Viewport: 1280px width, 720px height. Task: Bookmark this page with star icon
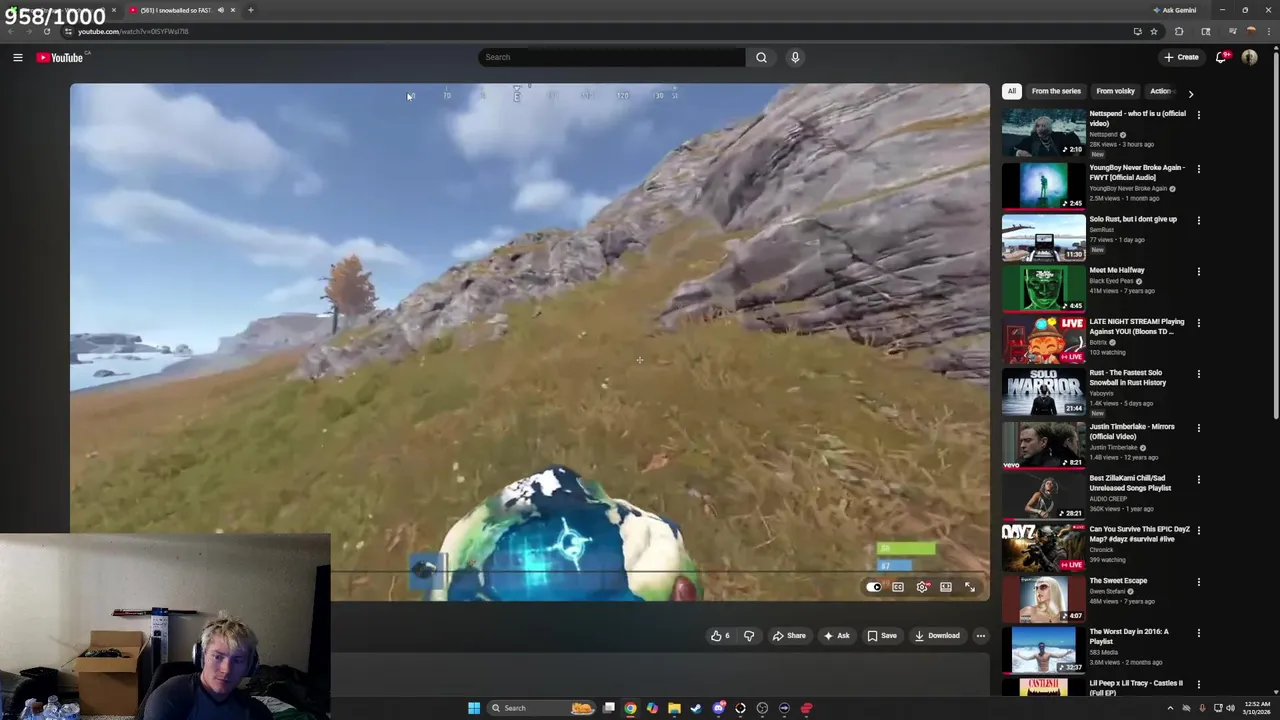click(1154, 31)
